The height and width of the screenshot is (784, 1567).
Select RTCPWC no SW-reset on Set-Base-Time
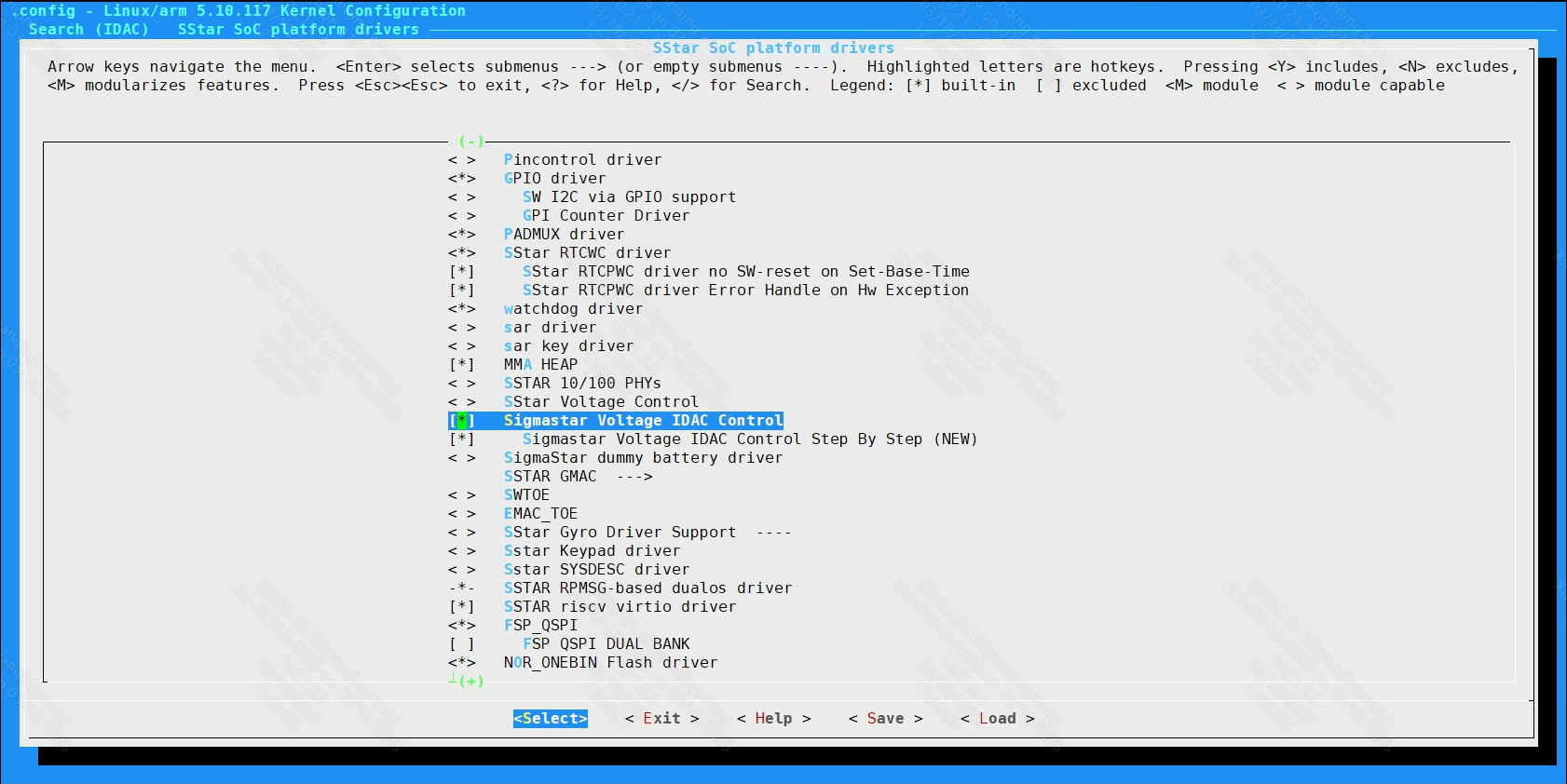point(746,272)
